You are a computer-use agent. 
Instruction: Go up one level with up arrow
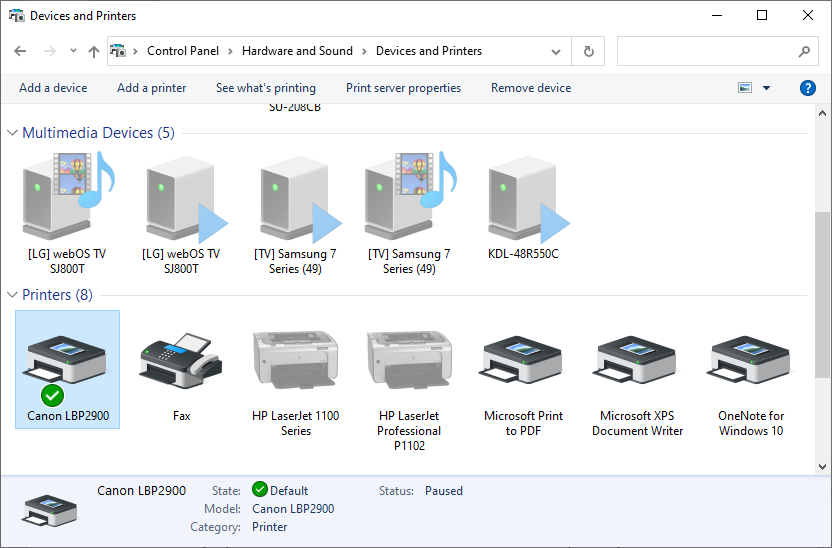94,51
